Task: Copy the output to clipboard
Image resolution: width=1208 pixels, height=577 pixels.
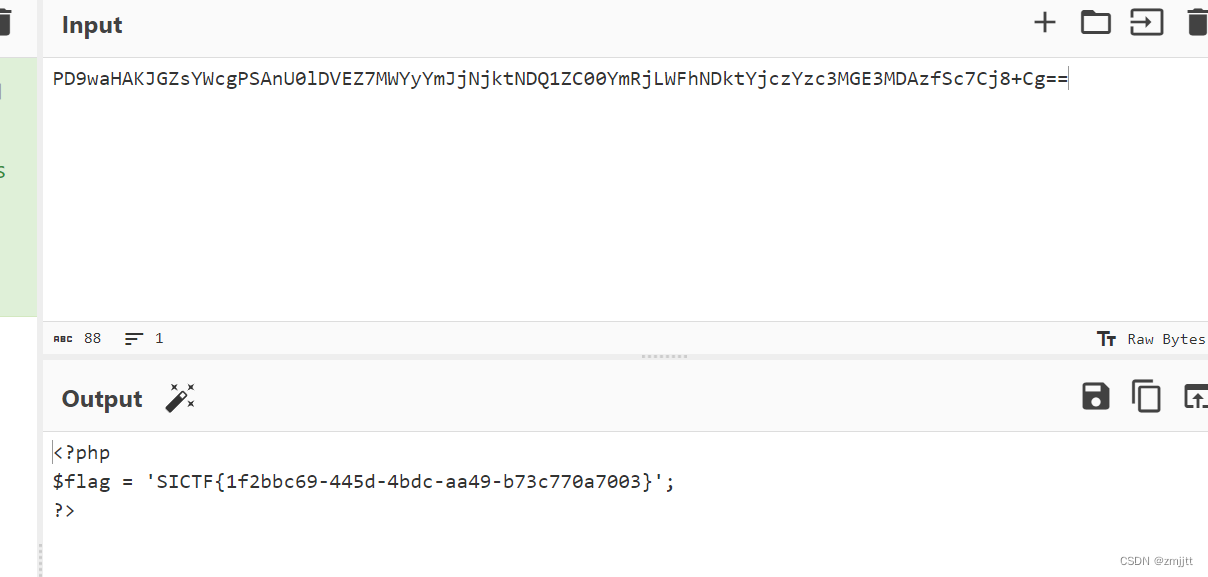Action: pyautogui.click(x=1145, y=396)
